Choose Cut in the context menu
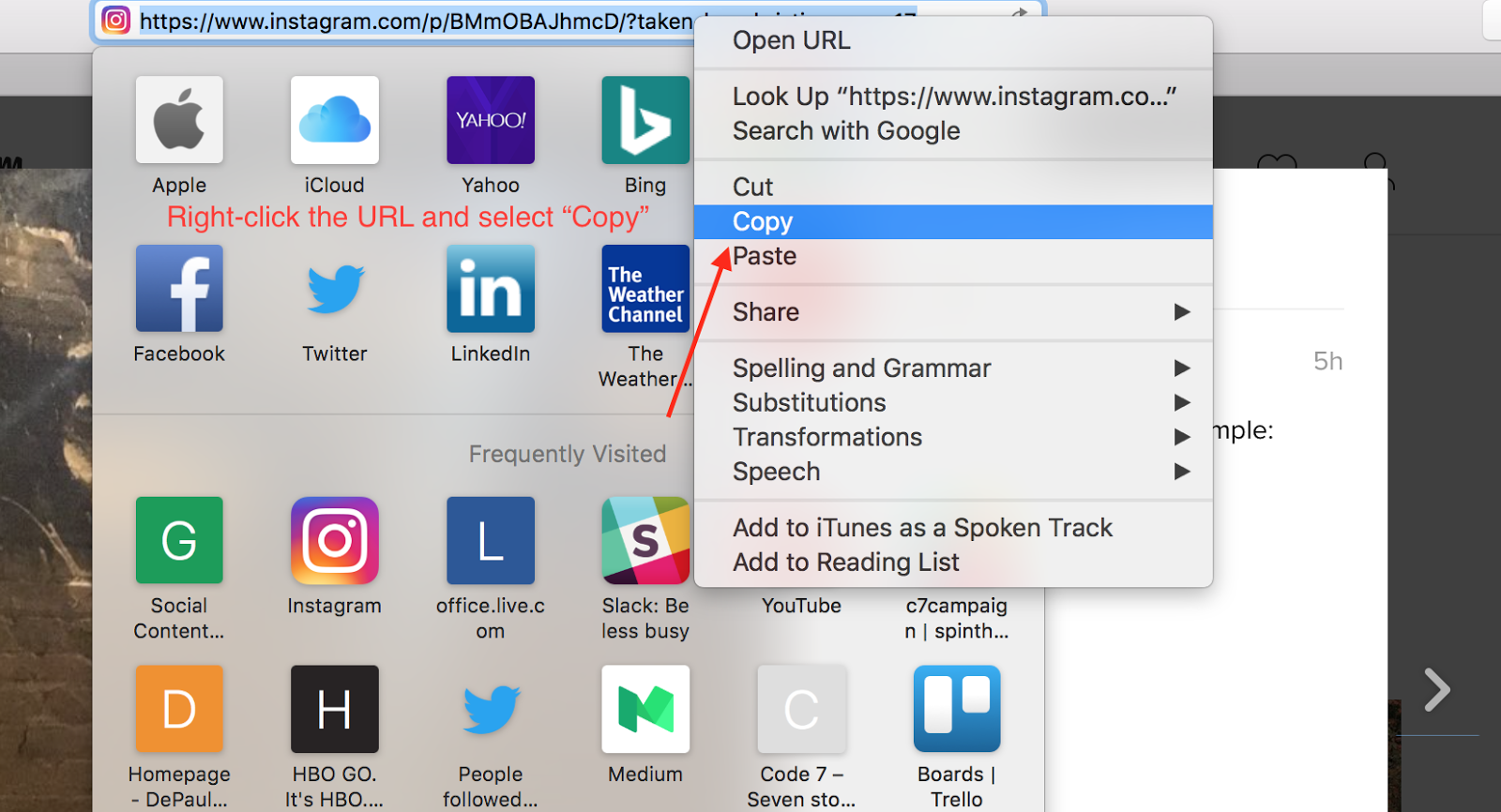This screenshot has height=812, width=1501. pos(953,188)
